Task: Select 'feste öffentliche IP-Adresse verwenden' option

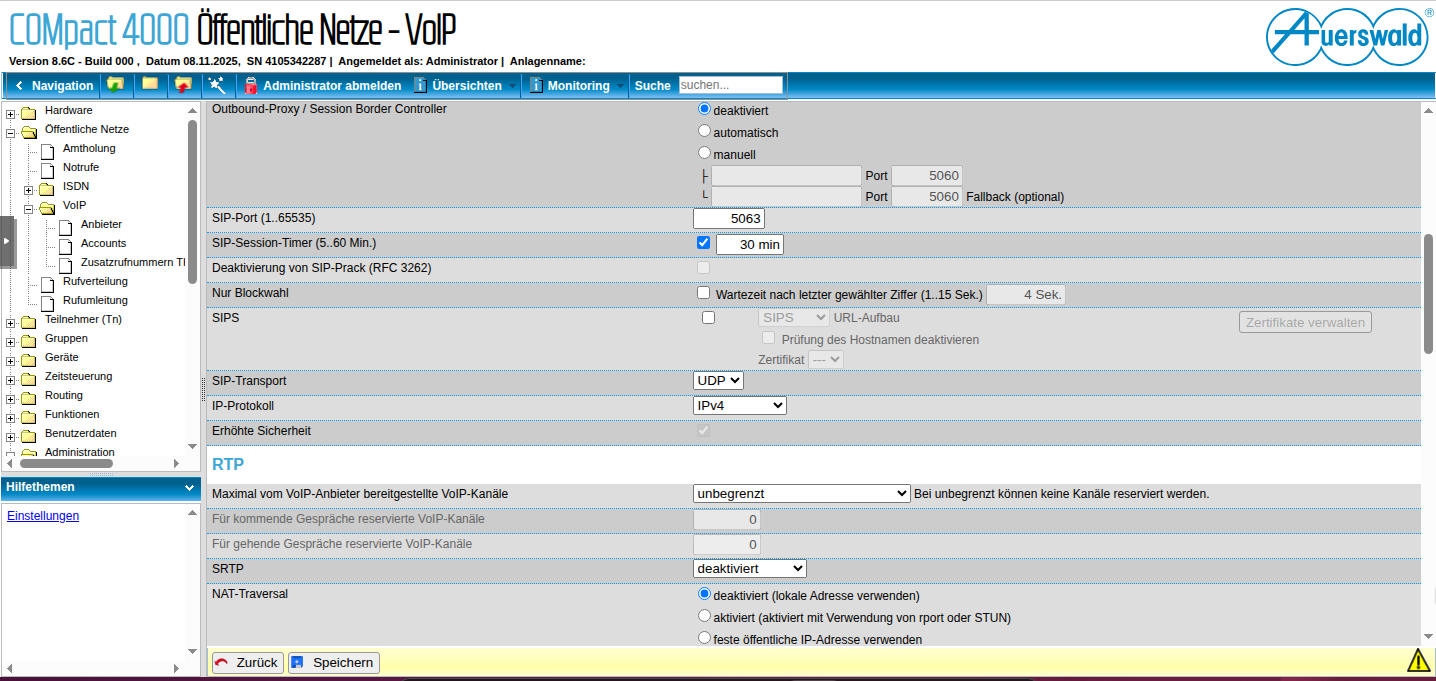Action: [704, 638]
